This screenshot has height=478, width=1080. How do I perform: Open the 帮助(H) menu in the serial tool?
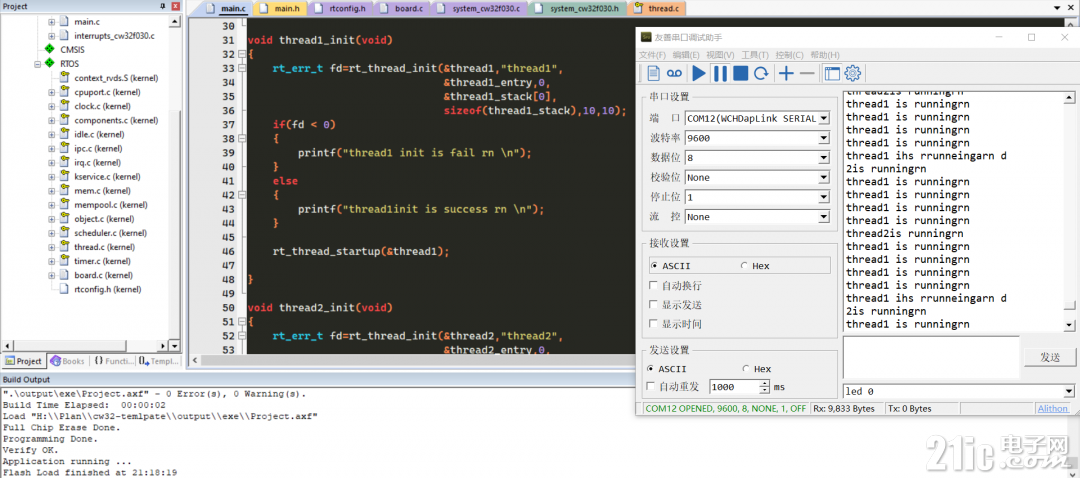[825, 55]
